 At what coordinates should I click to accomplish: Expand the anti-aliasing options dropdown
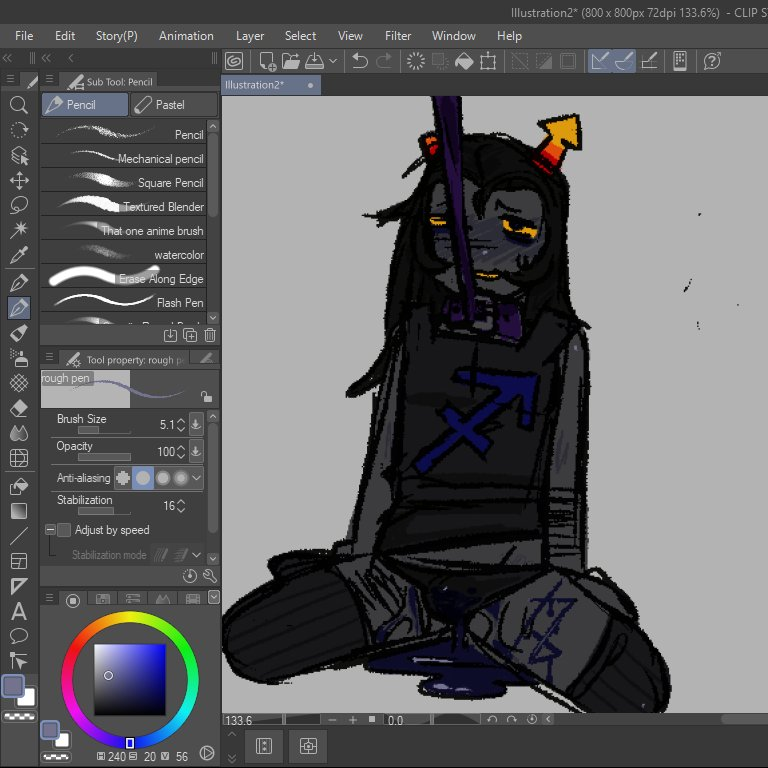[196, 478]
